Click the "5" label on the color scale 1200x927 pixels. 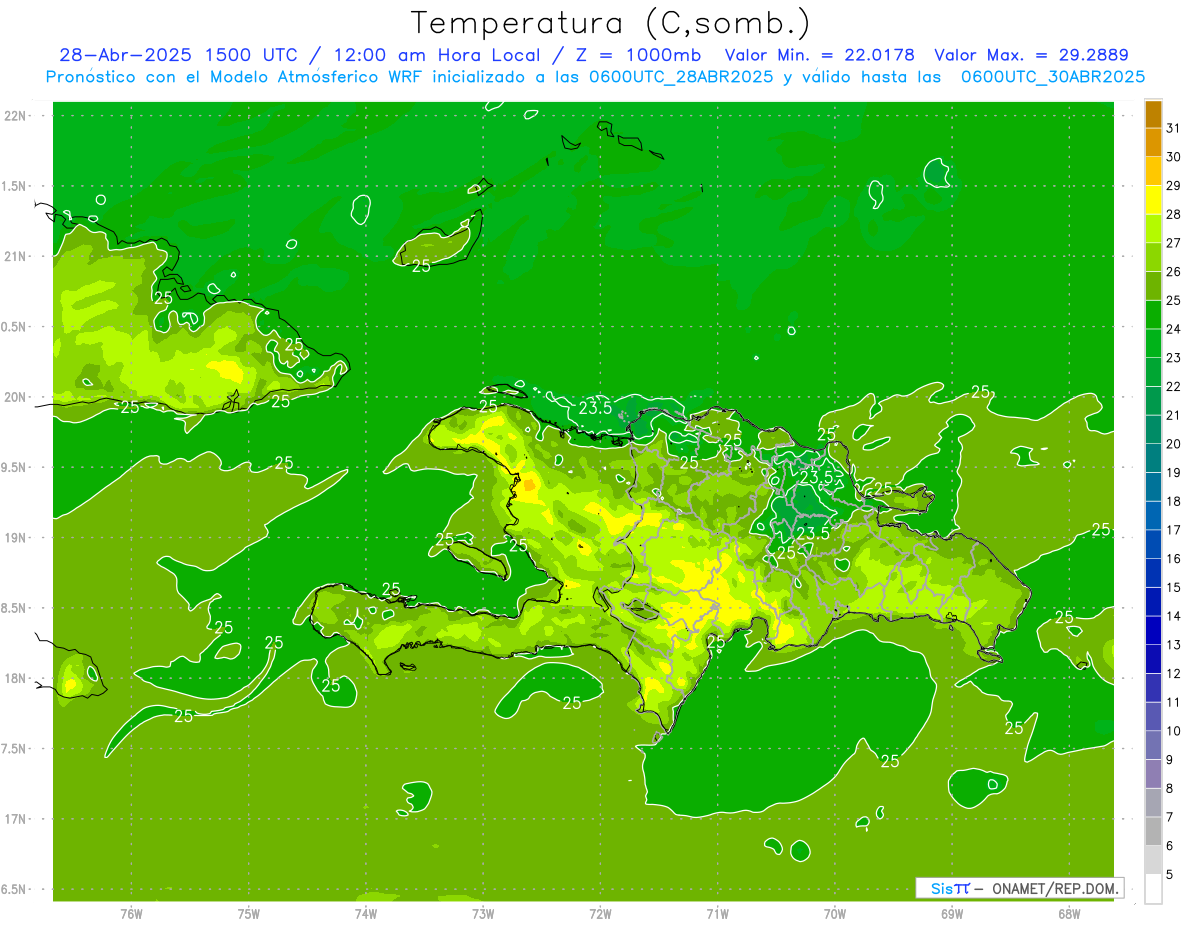[x=1171, y=874]
